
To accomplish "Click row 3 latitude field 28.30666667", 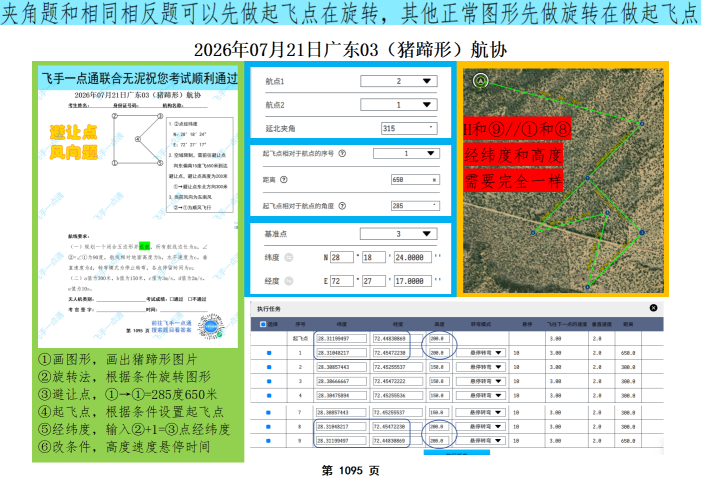I will pyautogui.click(x=342, y=382).
